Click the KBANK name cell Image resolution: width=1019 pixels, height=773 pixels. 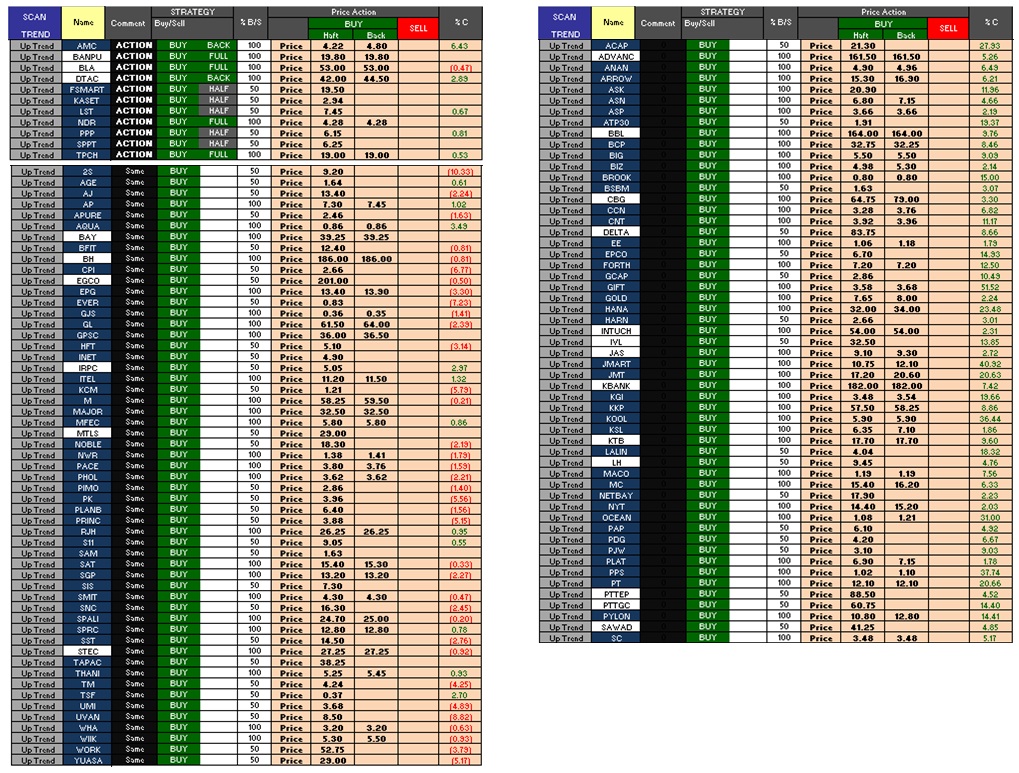616,386
